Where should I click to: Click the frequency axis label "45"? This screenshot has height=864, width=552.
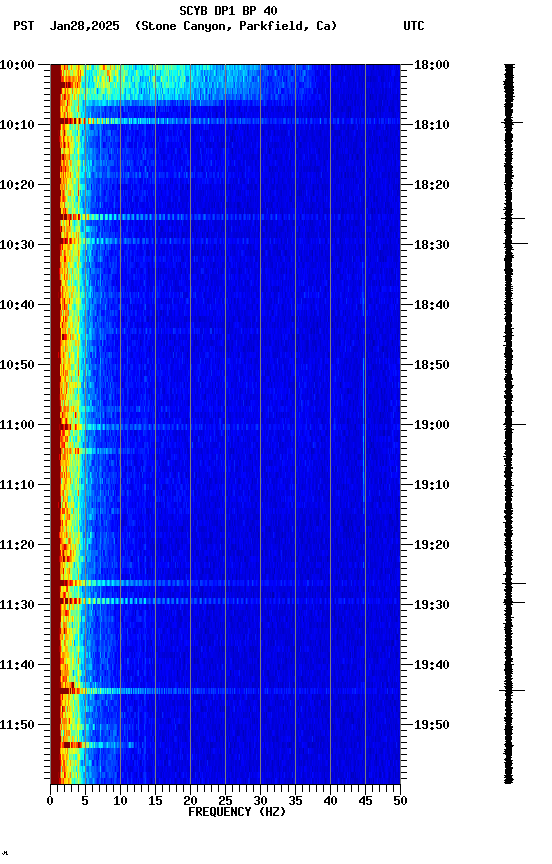365,801
